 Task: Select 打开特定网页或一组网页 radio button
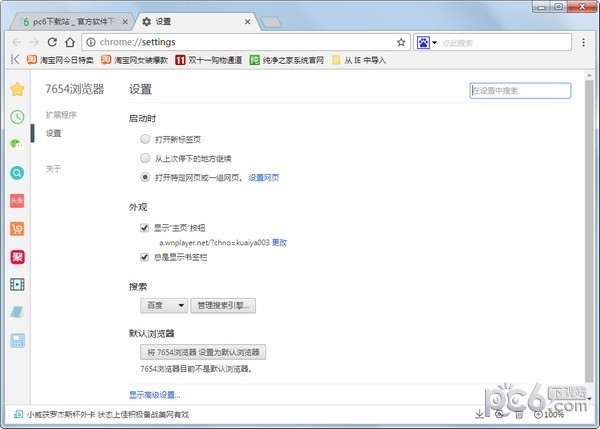click(x=145, y=177)
